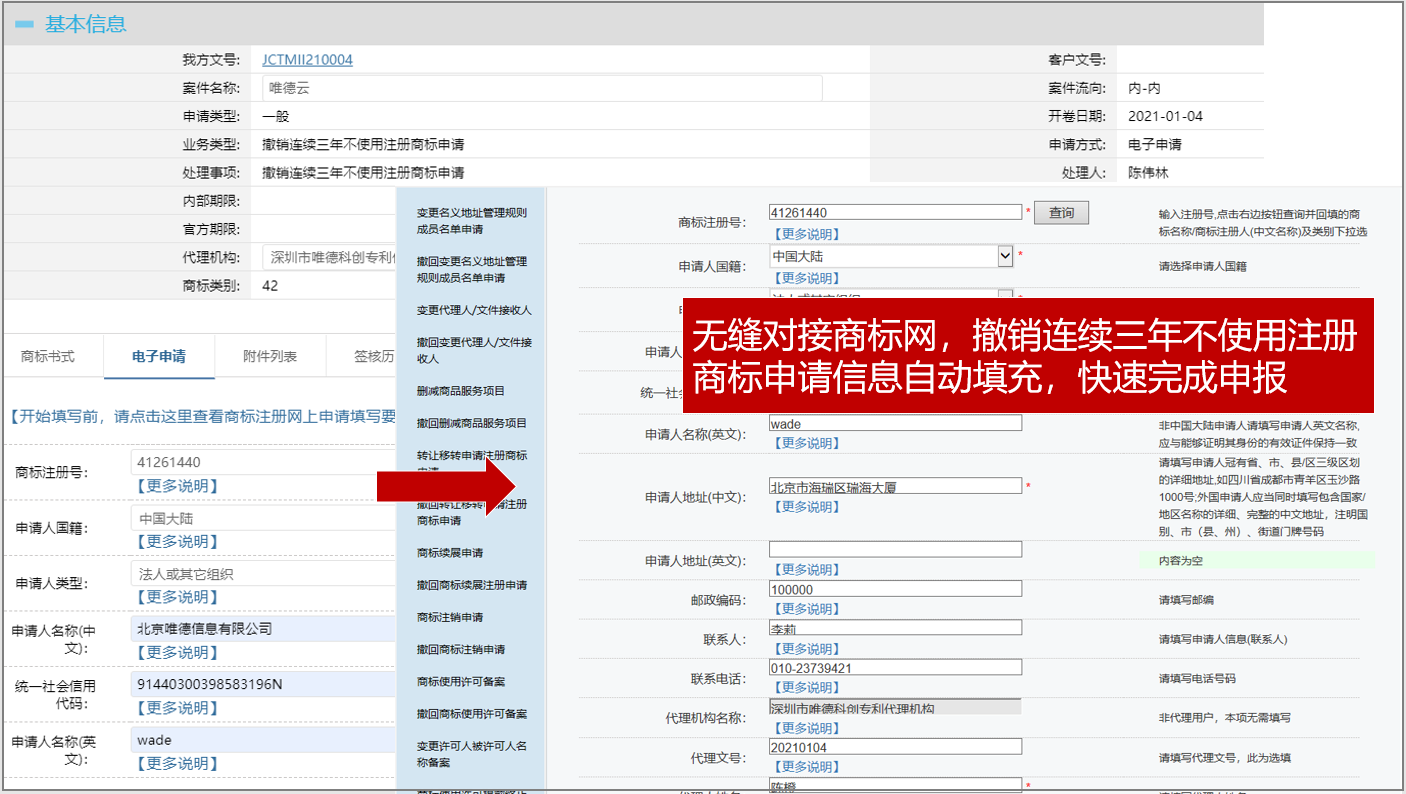Open the 附件列表 tab

point(270,356)
